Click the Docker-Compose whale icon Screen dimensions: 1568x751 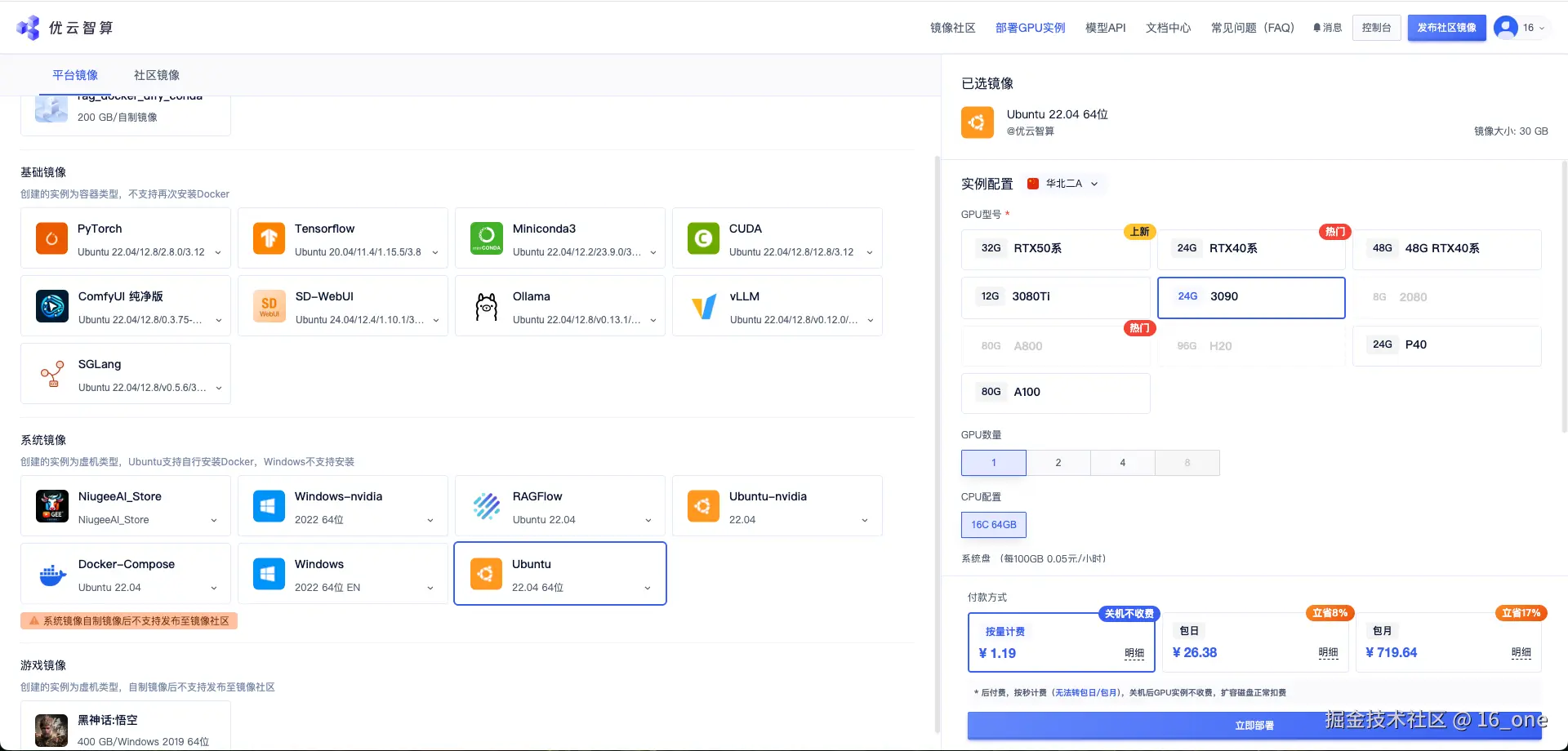pos(52,575)
